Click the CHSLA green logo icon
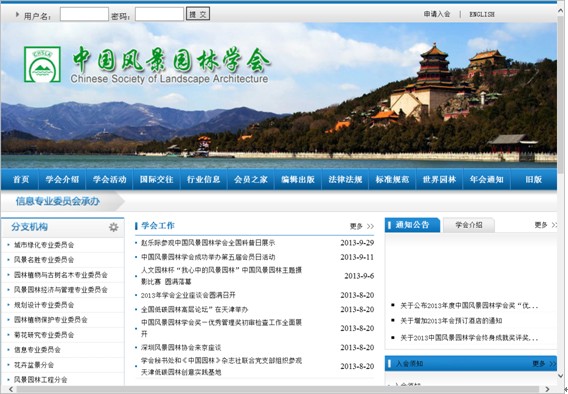 pos(42,64)
